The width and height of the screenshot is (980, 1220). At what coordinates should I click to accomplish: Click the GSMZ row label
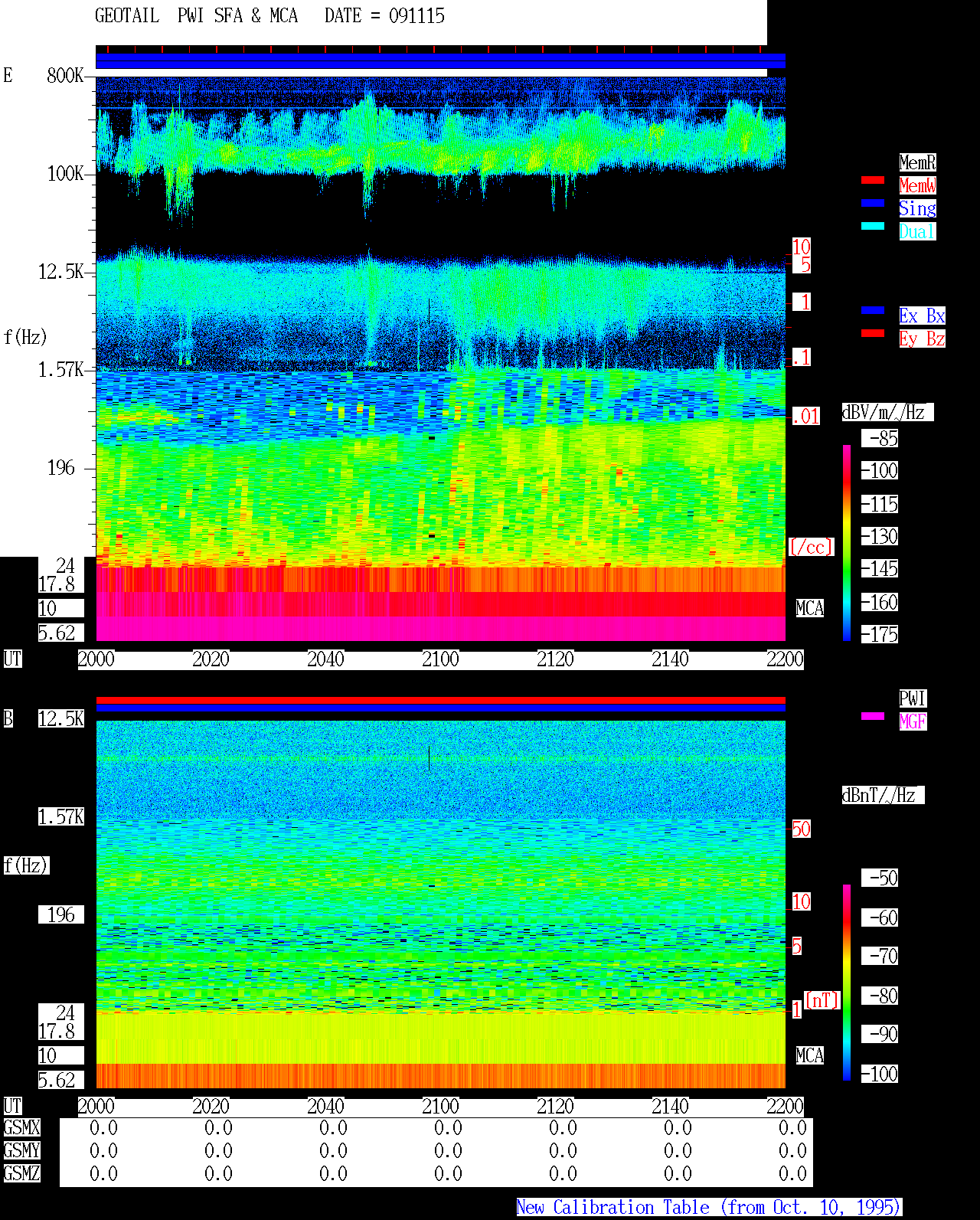point(21,1174)
